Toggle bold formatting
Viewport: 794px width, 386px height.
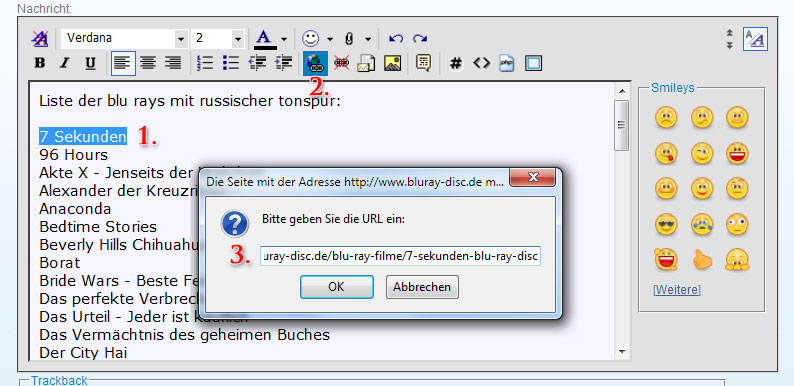[39, 63]
